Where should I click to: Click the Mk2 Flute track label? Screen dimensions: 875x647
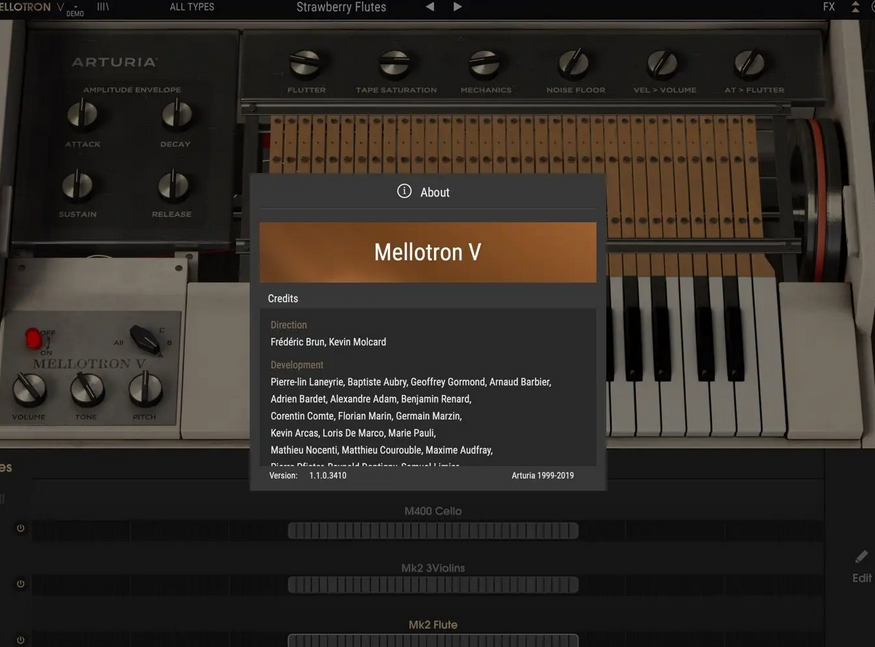[433, 625]
